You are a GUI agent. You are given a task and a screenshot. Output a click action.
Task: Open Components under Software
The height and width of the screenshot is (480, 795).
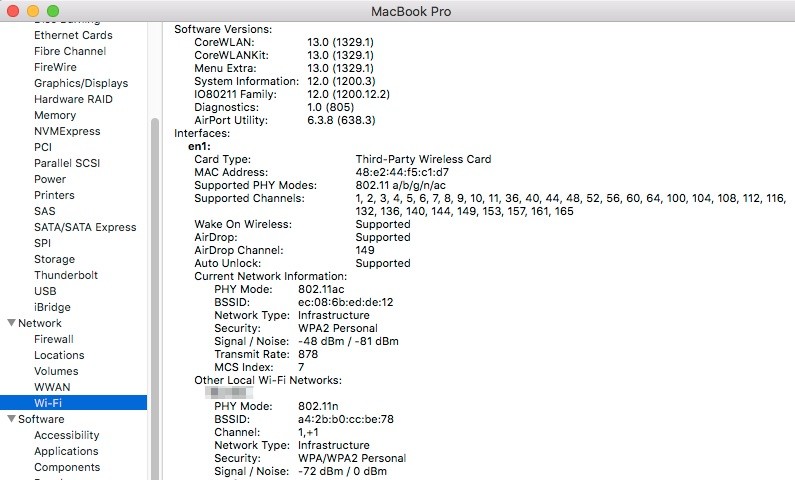pos(67,467)
